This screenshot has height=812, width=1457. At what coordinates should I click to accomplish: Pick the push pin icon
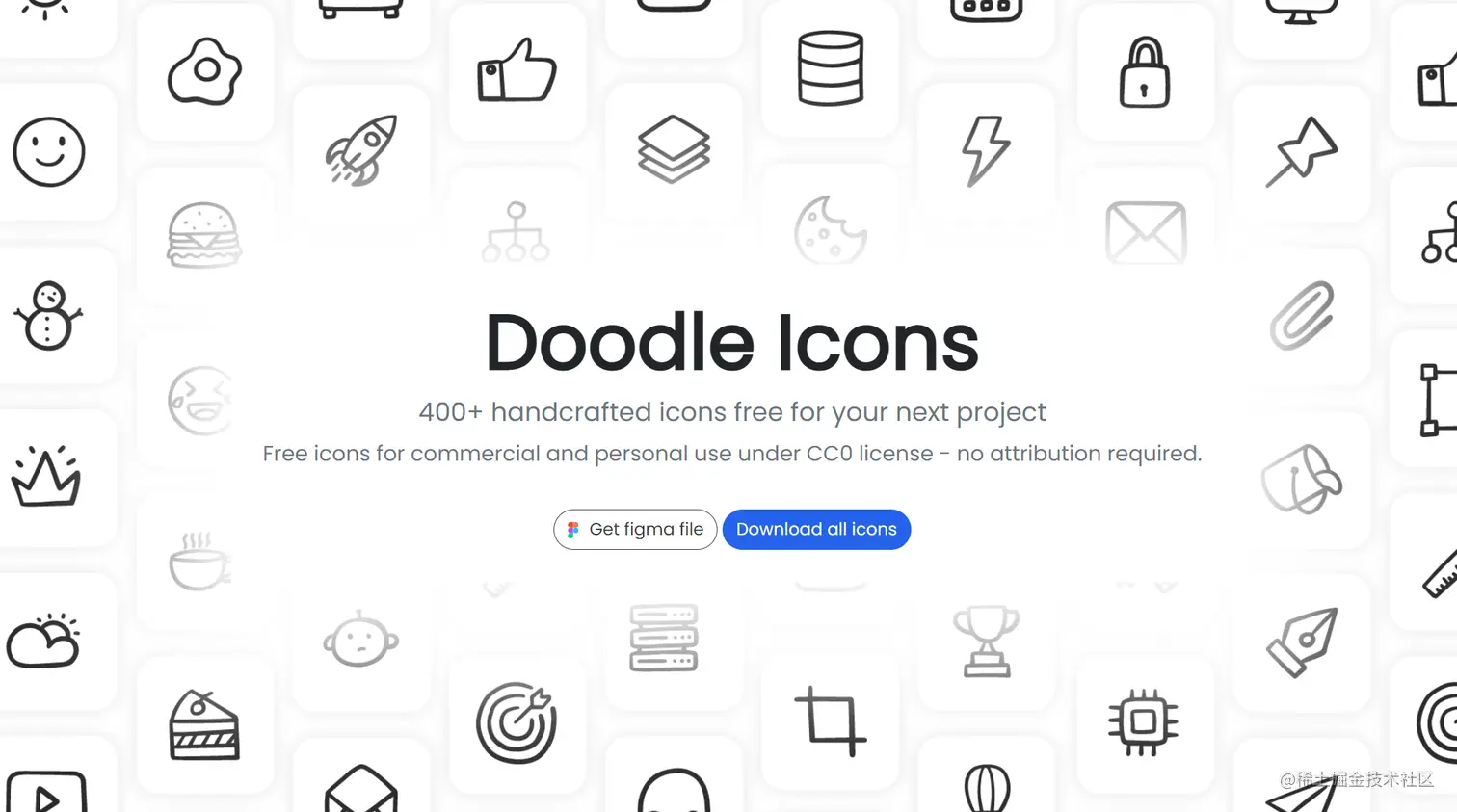[x=1301, y=151]
